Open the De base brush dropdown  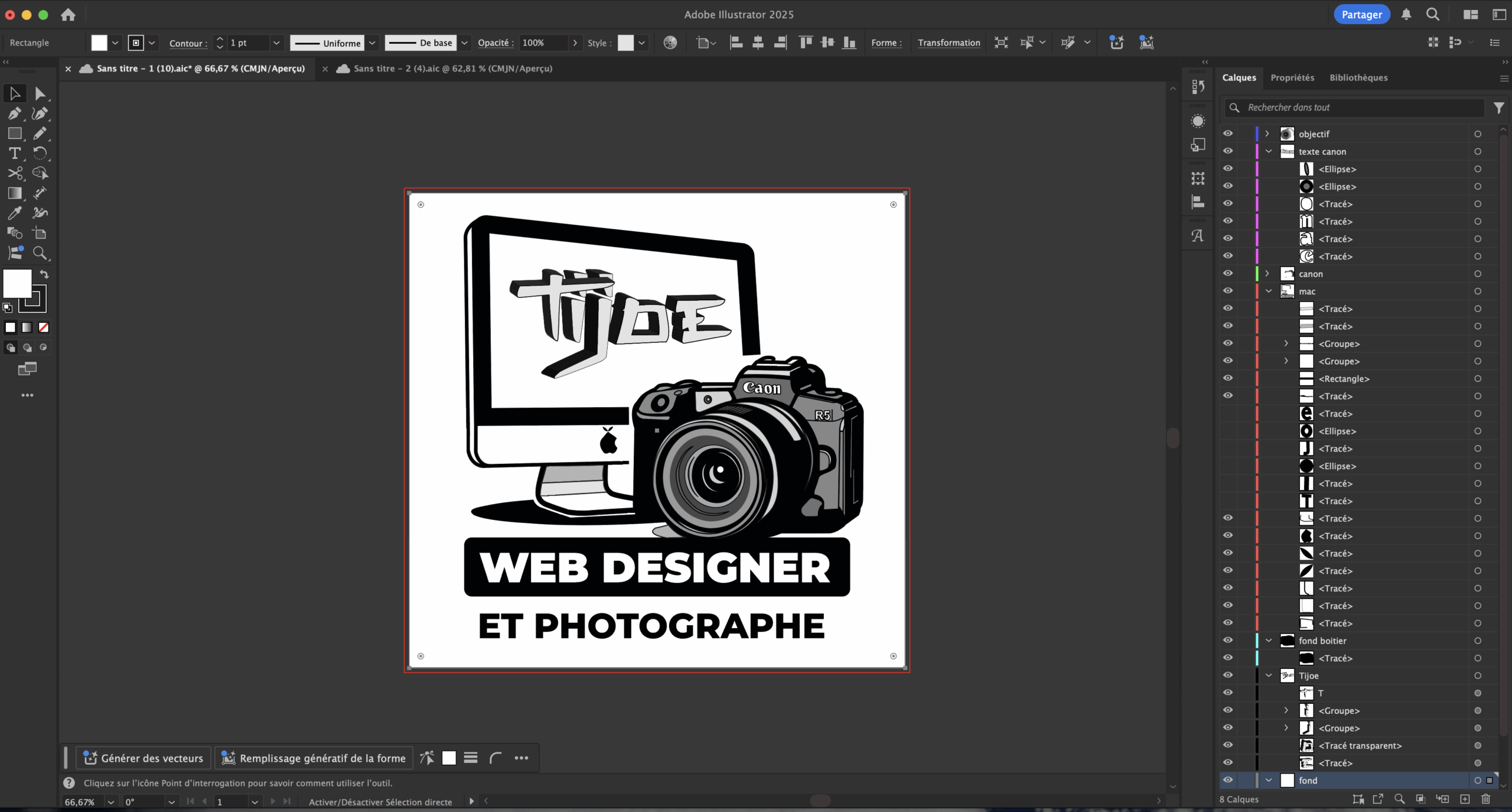pyautogui.click(x=464, y=43)
